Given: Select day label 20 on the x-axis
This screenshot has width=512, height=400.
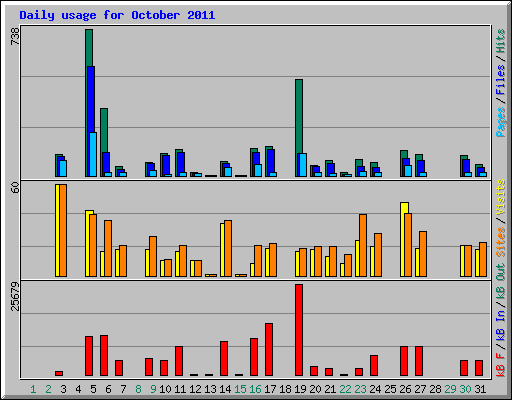Looking at the screenshot, I should (x=315, y=389).
